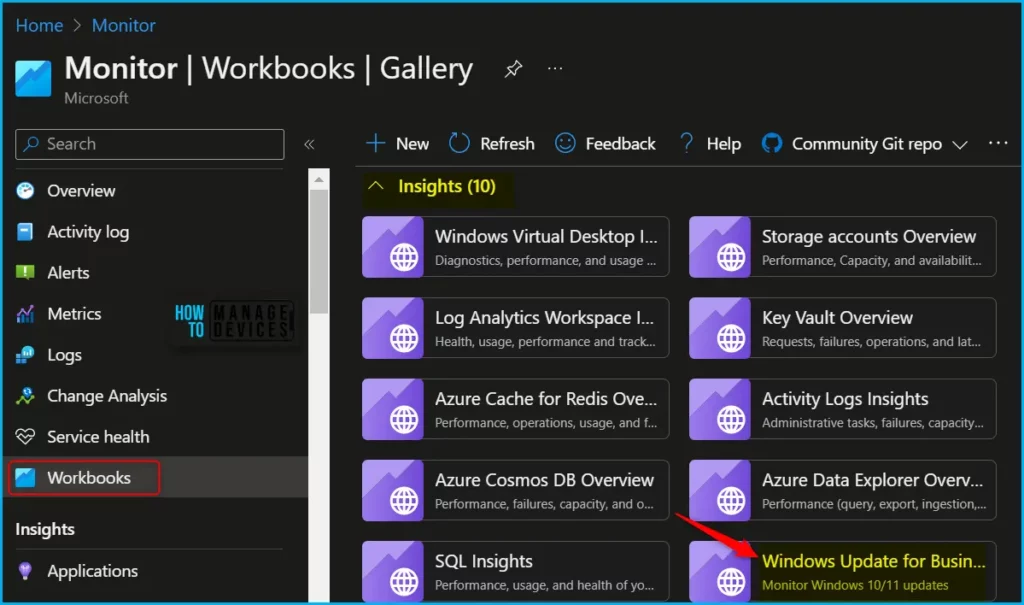The image size is (1024, 605).
Task: Click Activity Logs Insights thumbnail icon
Action: [x=720, y=409]
